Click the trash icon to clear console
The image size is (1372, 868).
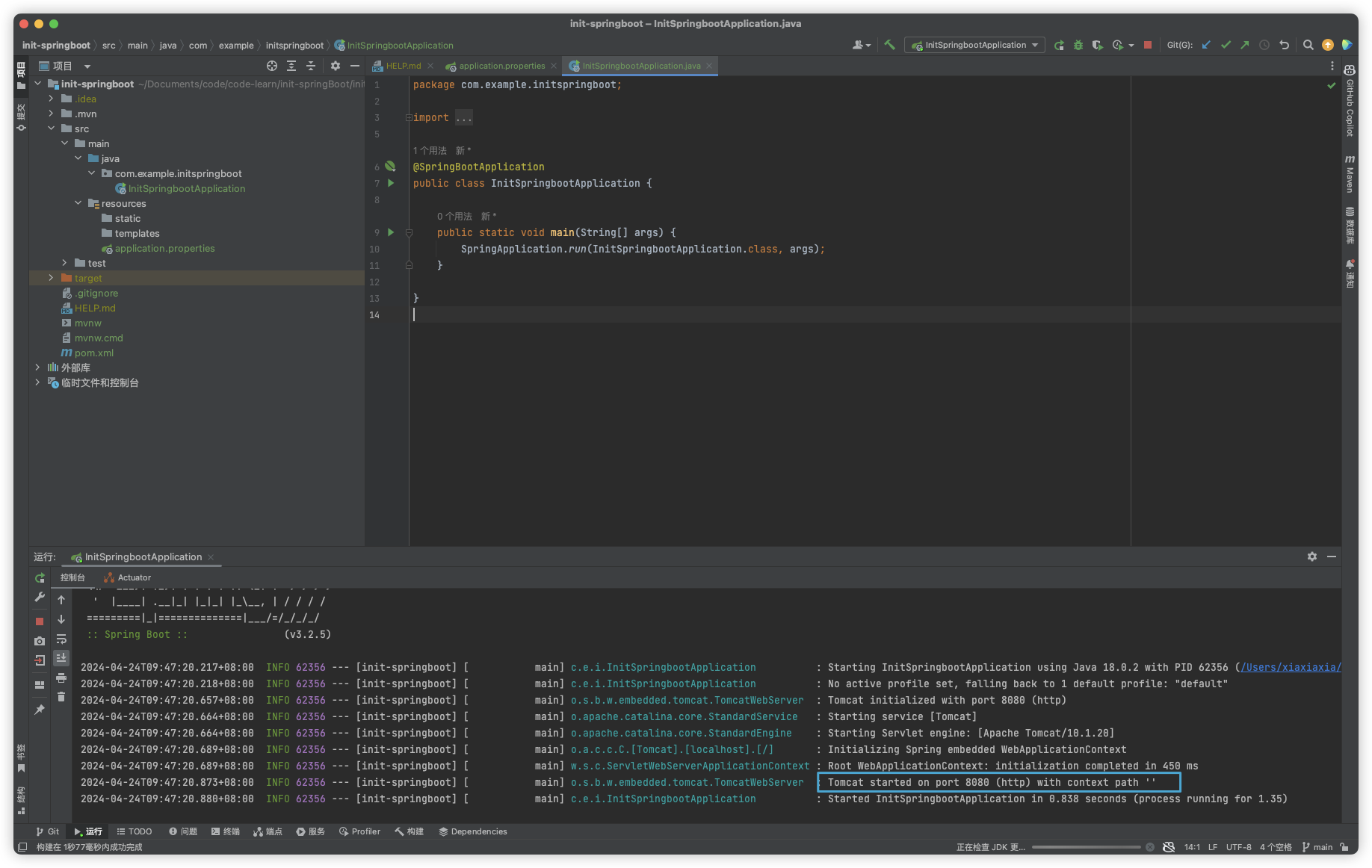coord(61,696)
